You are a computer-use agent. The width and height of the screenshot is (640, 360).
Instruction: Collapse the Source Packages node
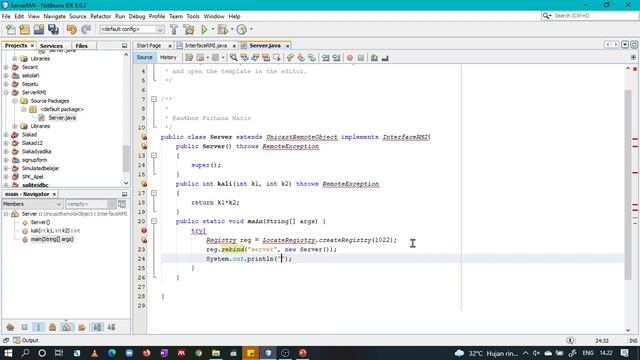click(x=15, y=101)
